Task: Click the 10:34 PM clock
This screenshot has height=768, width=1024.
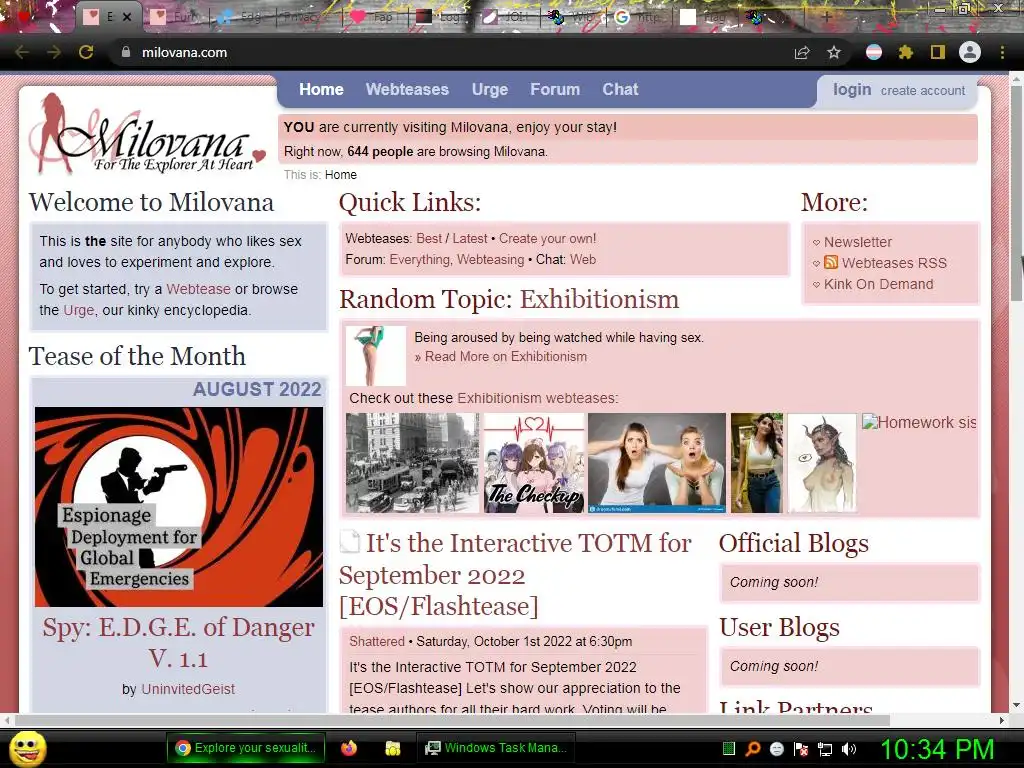Action: point(938,749)
